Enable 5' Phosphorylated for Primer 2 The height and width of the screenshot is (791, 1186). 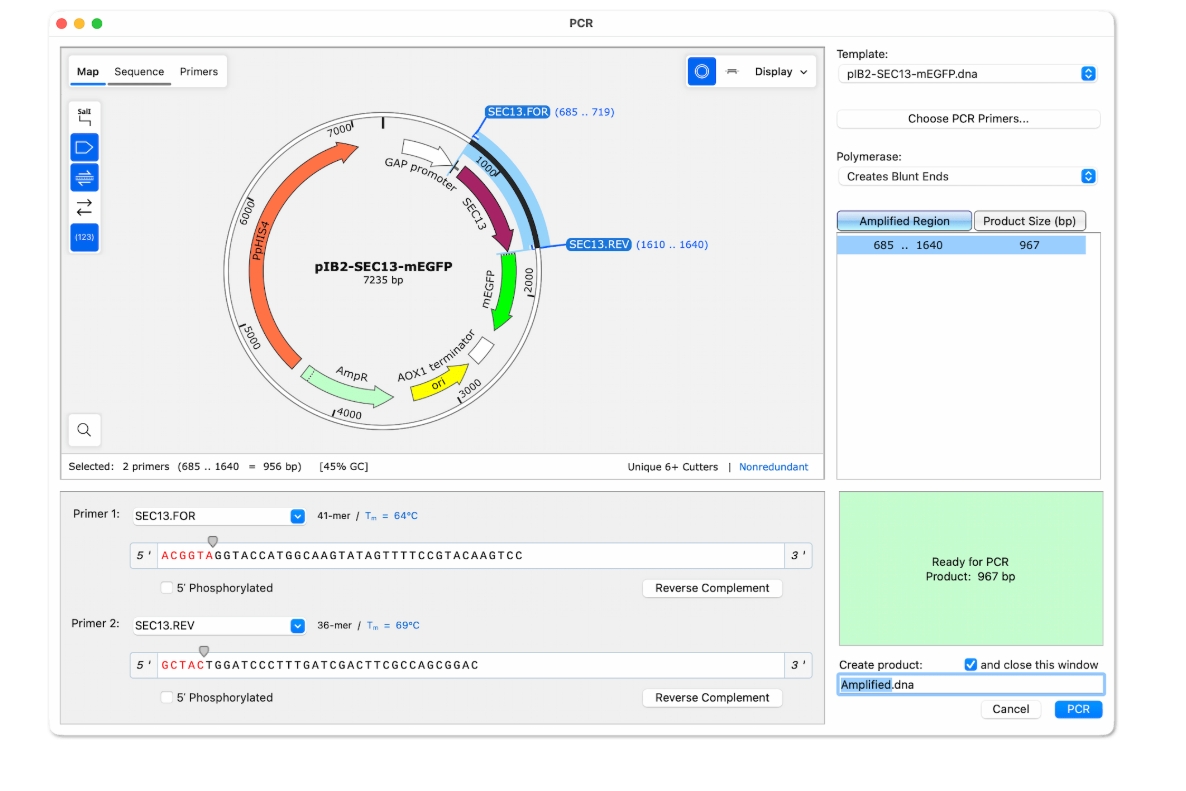click(166, 697)
